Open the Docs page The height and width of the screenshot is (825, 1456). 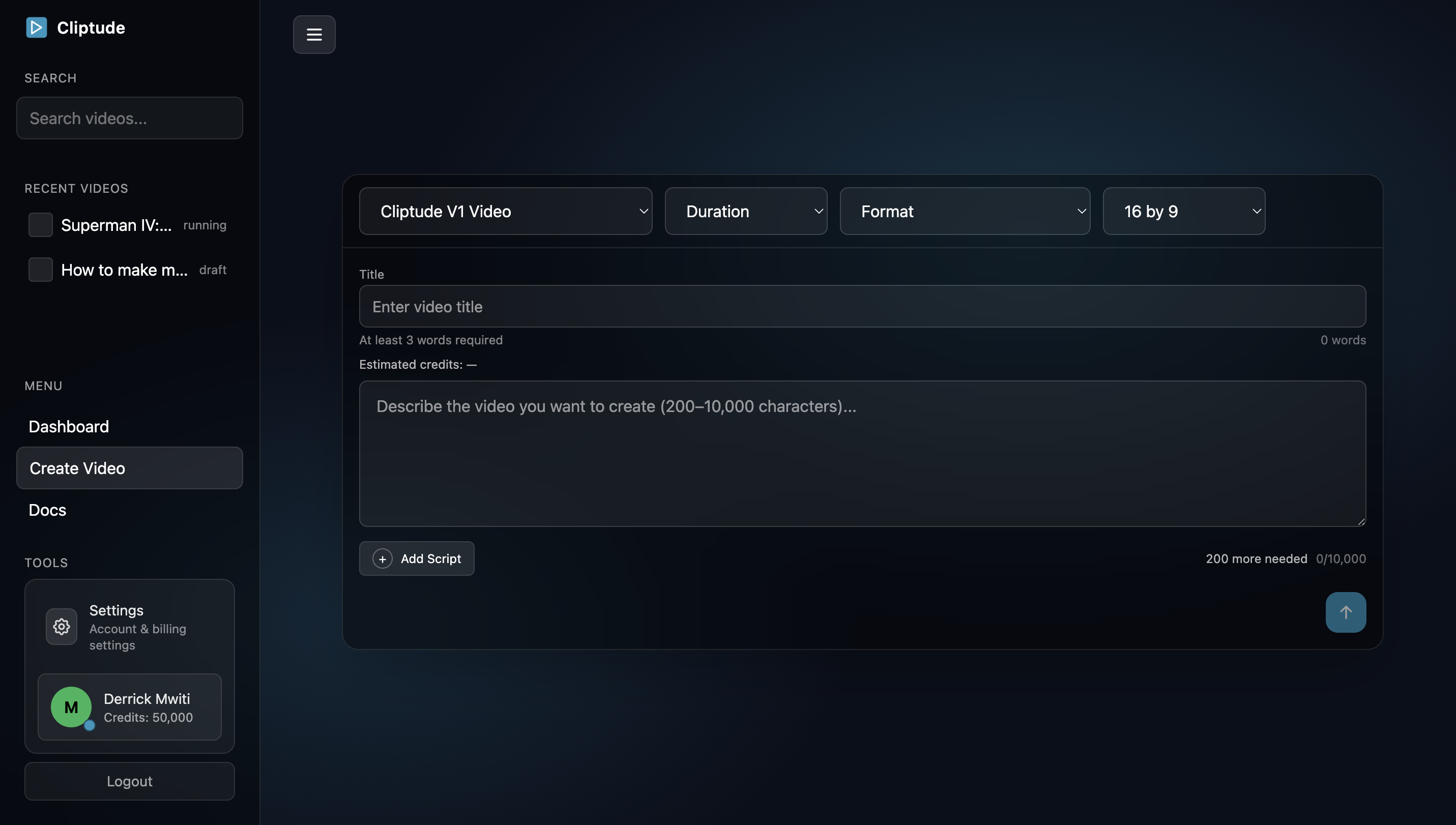pos(47,509)
